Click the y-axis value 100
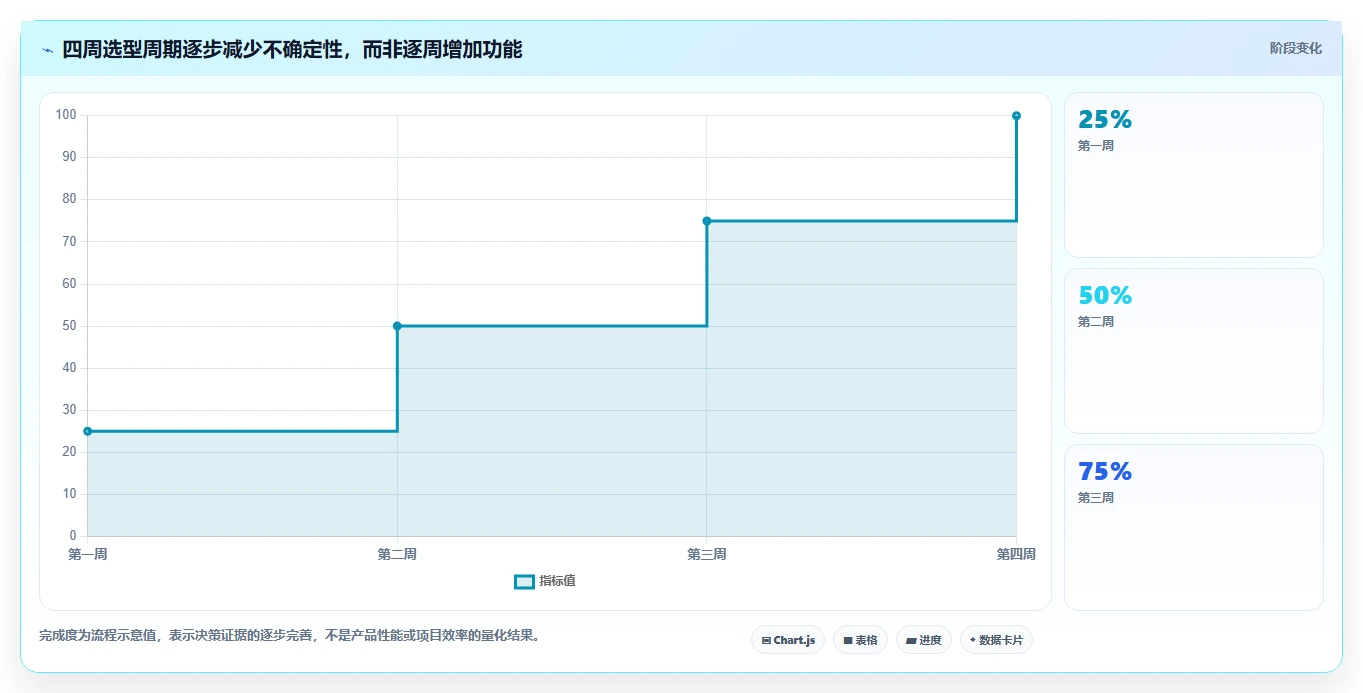Screen dimensions: 1363x693 coord(66,115)
